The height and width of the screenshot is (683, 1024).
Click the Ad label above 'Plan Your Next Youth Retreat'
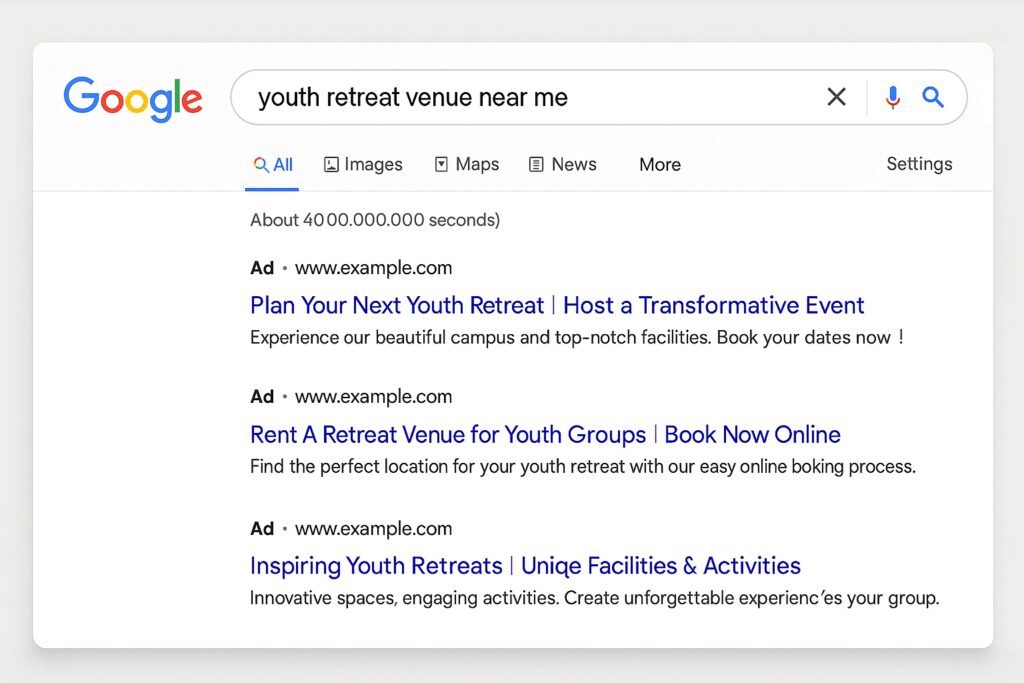[262, 268]
